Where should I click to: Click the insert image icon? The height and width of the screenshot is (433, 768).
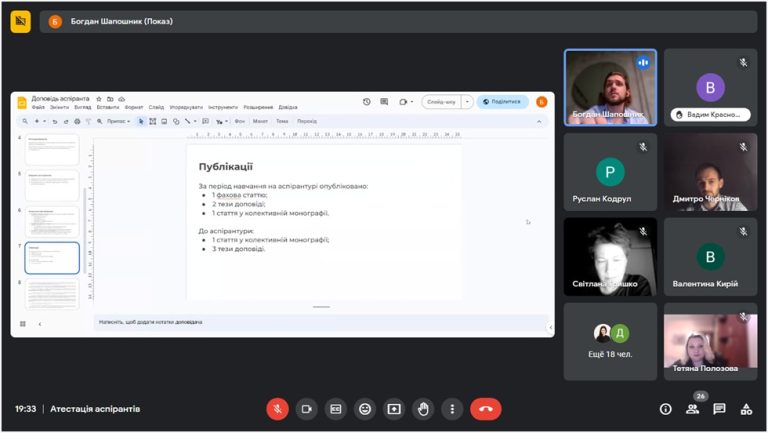(x=164, y=121)
